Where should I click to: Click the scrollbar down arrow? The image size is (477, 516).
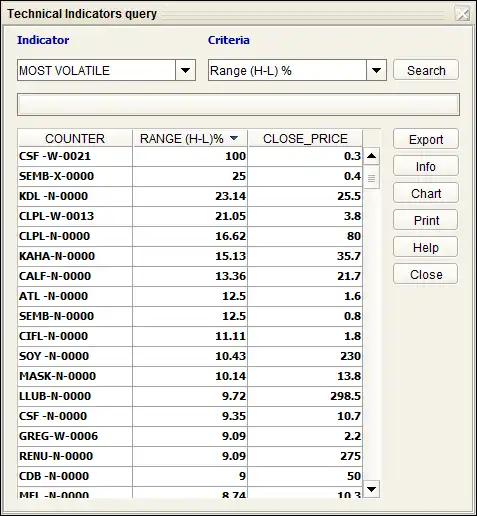(x=371, y=489)
